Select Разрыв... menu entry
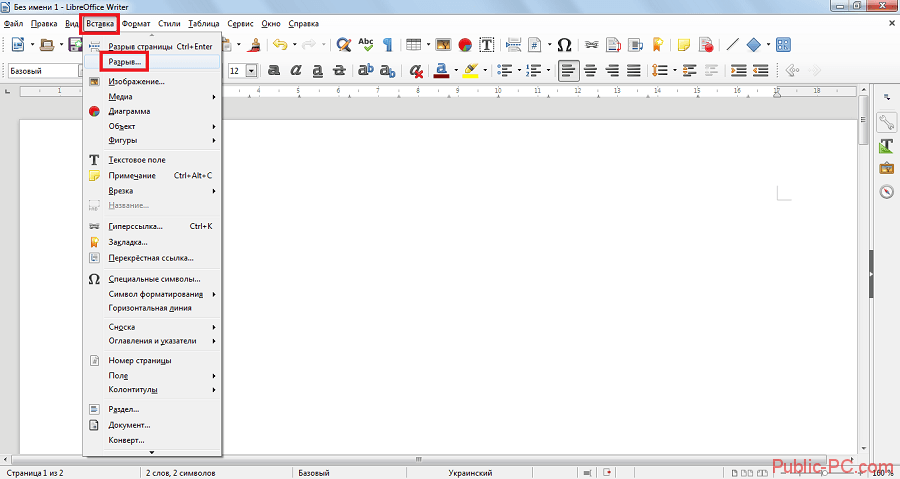This screenshot has height=479, width=900. point(125,62)
